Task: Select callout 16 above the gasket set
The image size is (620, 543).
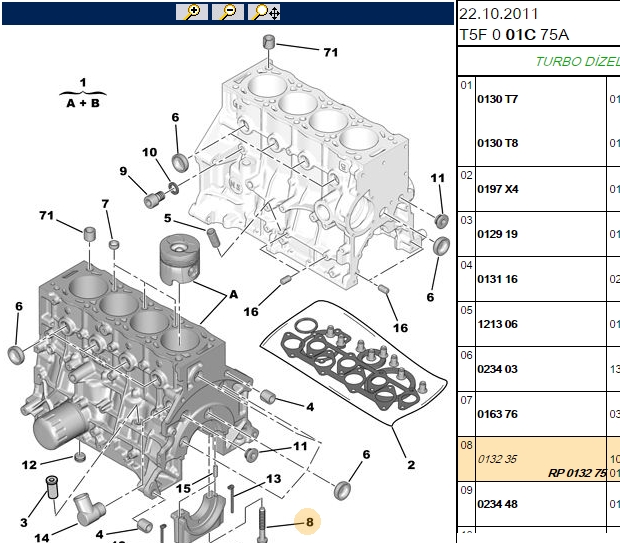Action: pyautogui.click(x=400, y=328)
